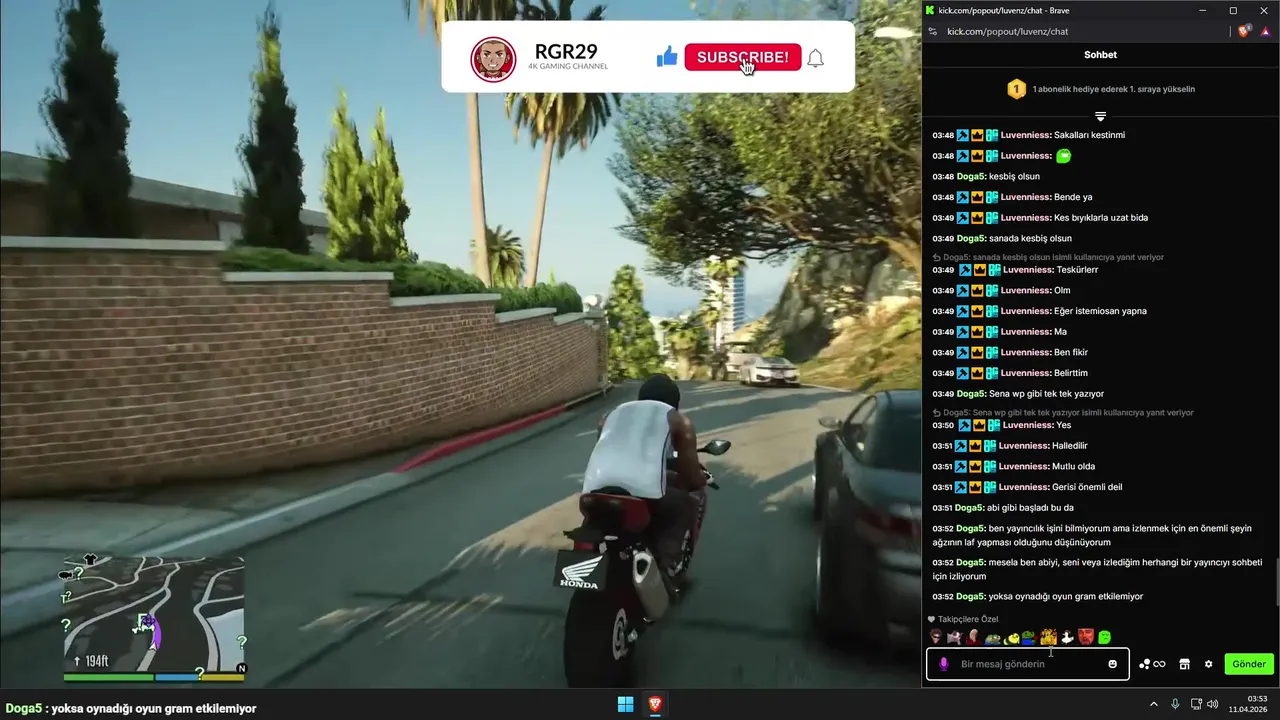Click message 'Teşkürlerr'
The height and width of the screenshot is (720, 1280).
point(1078,270)
